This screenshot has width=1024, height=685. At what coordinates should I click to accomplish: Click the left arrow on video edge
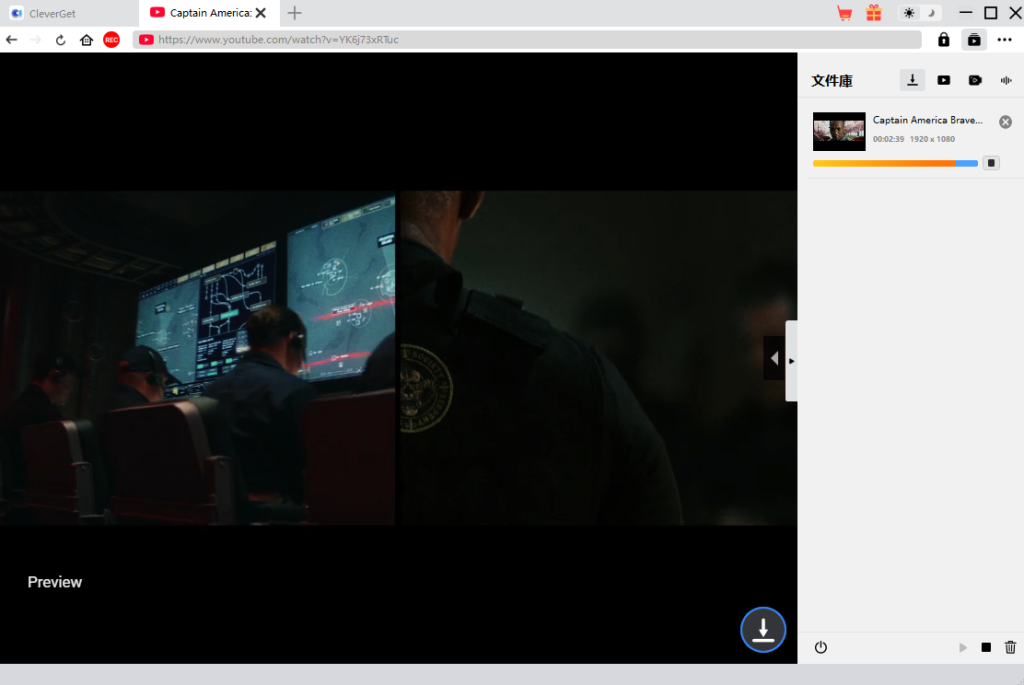773,358
